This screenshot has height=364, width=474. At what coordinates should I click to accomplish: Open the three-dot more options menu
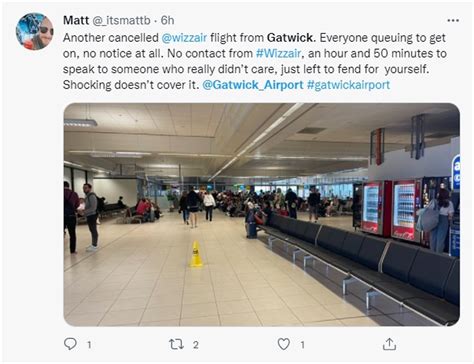coord(453,21)
